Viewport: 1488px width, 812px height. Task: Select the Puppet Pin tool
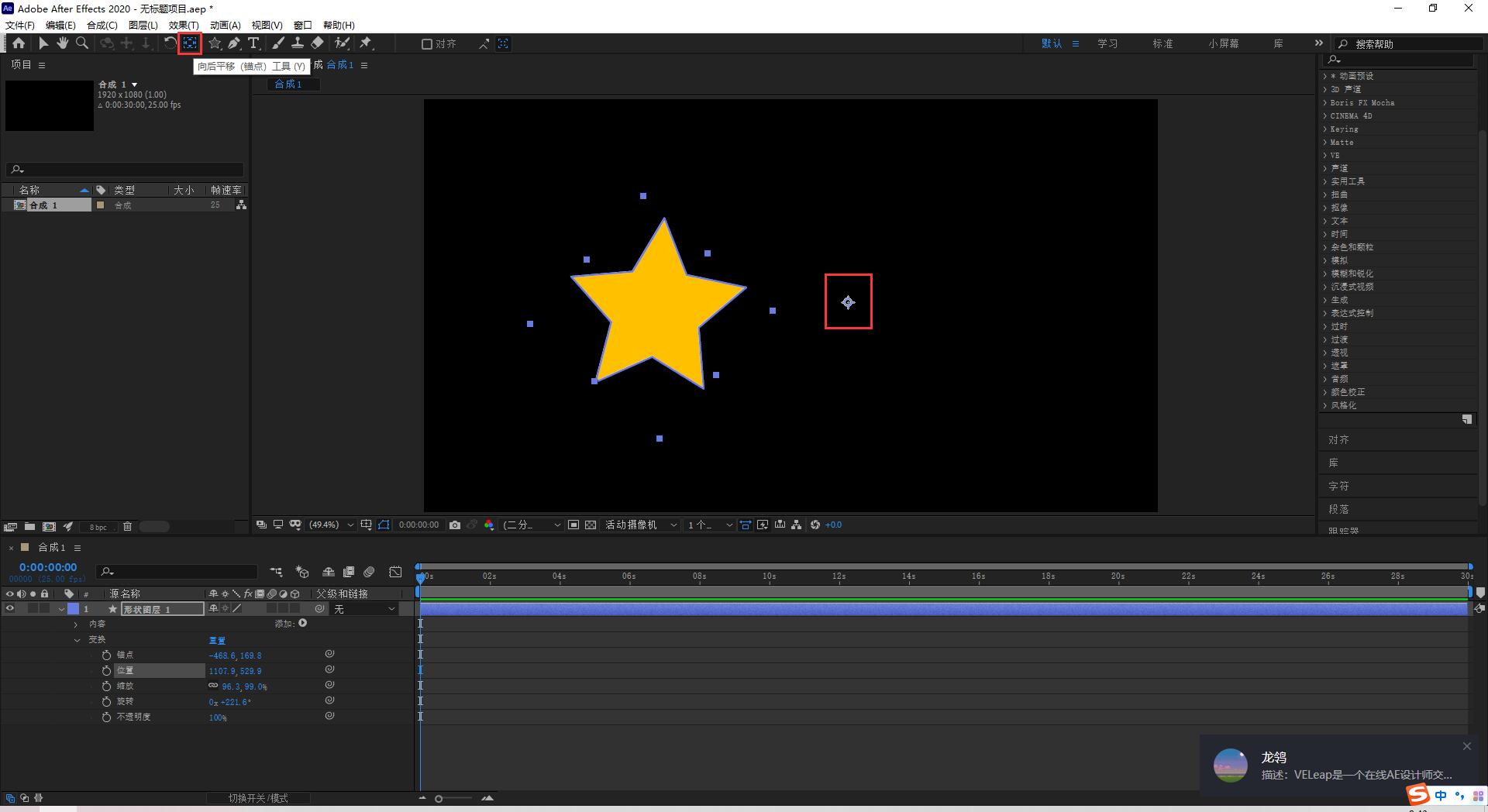[x=366, y=43]
